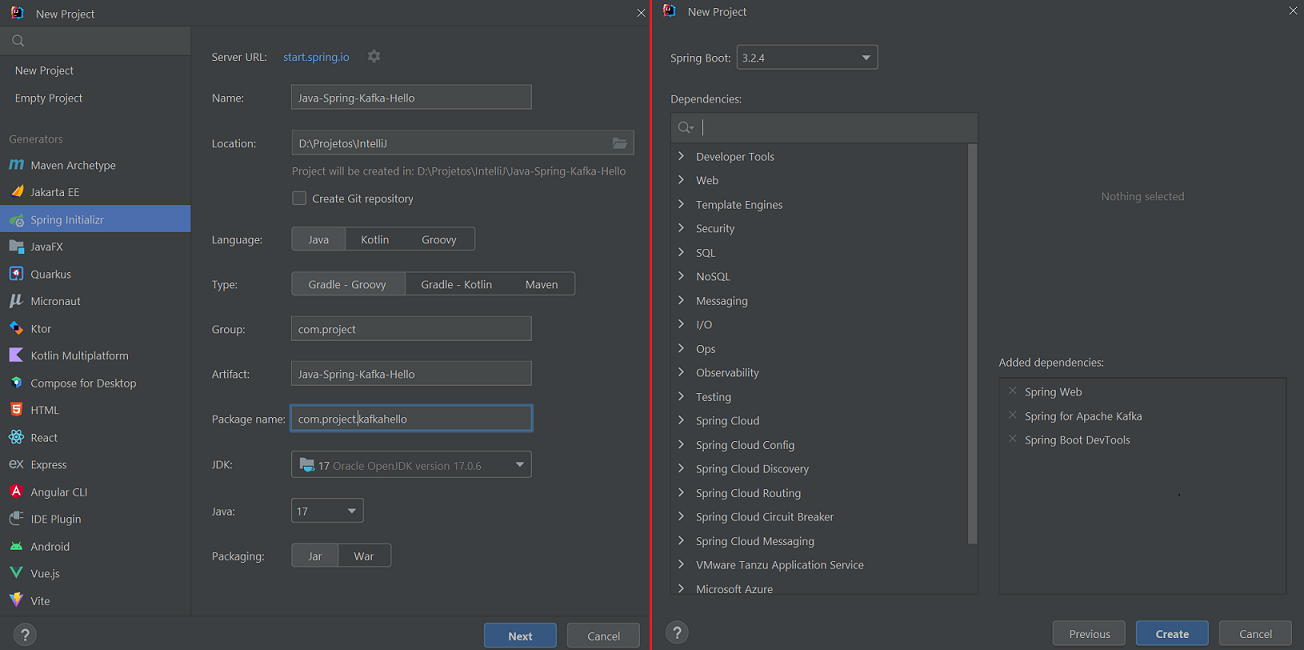Viewport: 1304px width, 650px height.
Task: Expand Developer Tools dependencies
Action: coord(681,156)
